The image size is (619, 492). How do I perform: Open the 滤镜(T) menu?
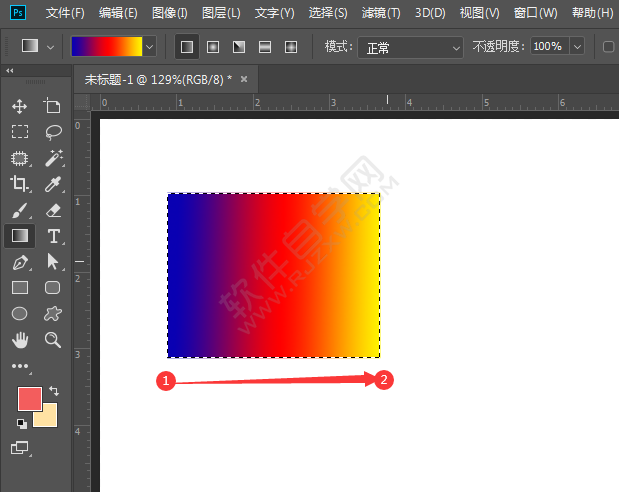click(381, 13)
